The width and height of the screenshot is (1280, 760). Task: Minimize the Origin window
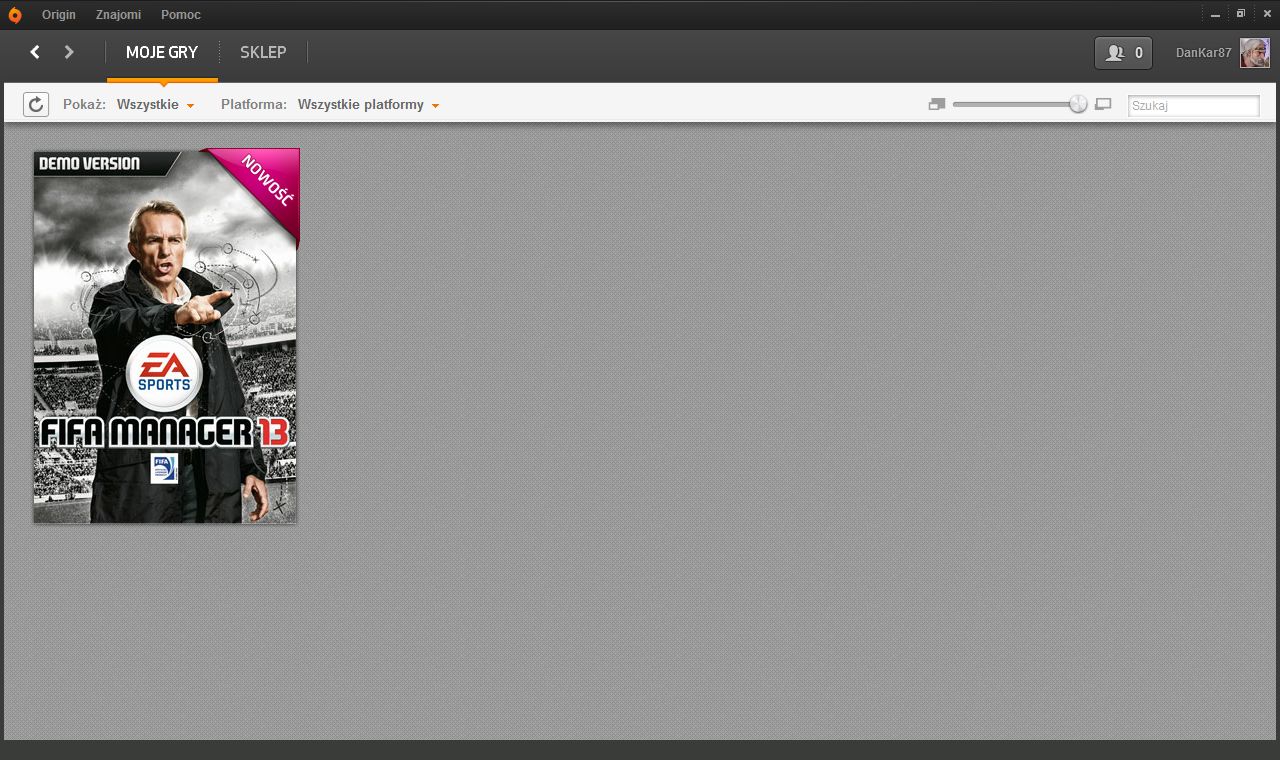[1215, 15]
